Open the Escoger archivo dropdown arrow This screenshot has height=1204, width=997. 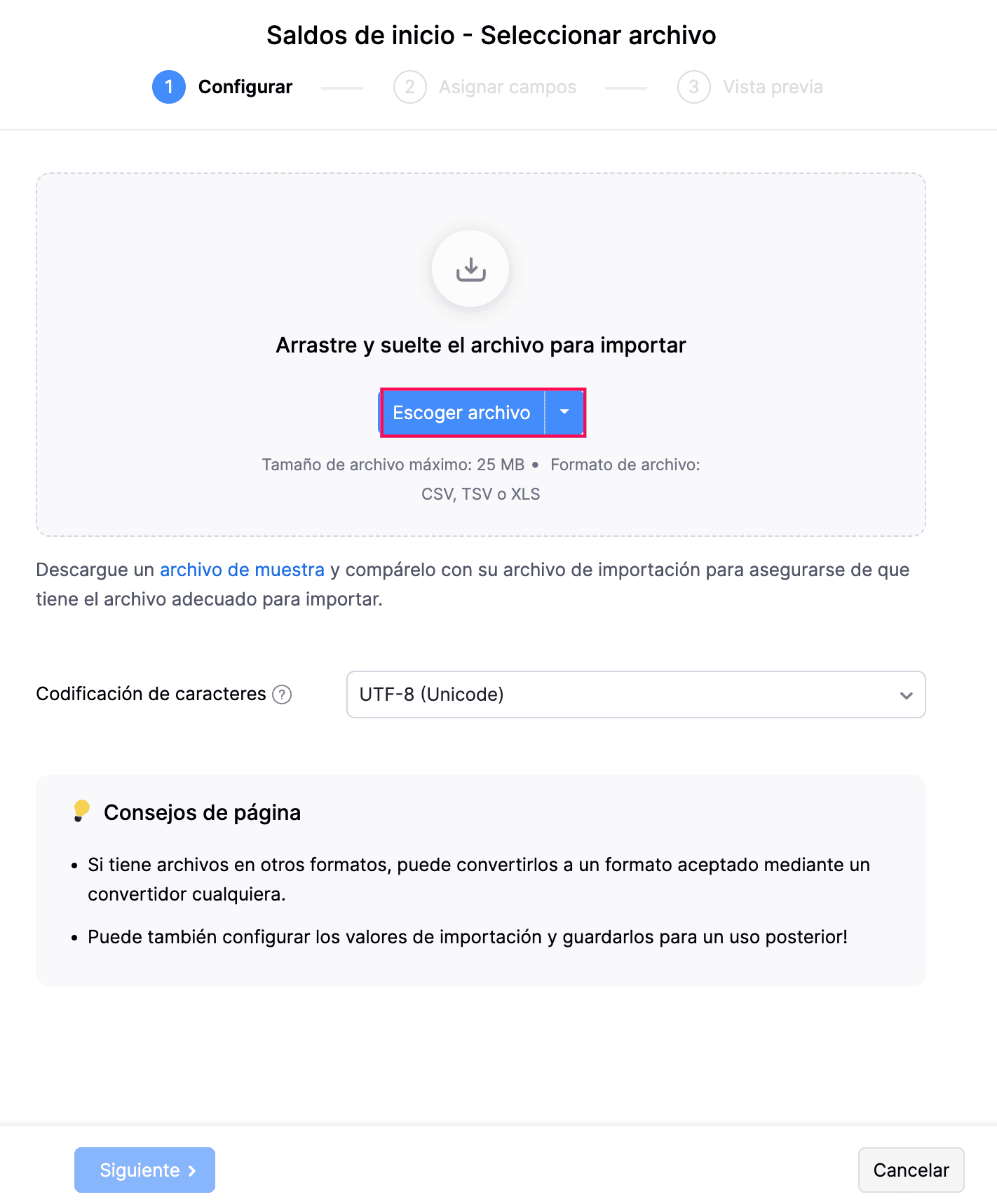564,412
